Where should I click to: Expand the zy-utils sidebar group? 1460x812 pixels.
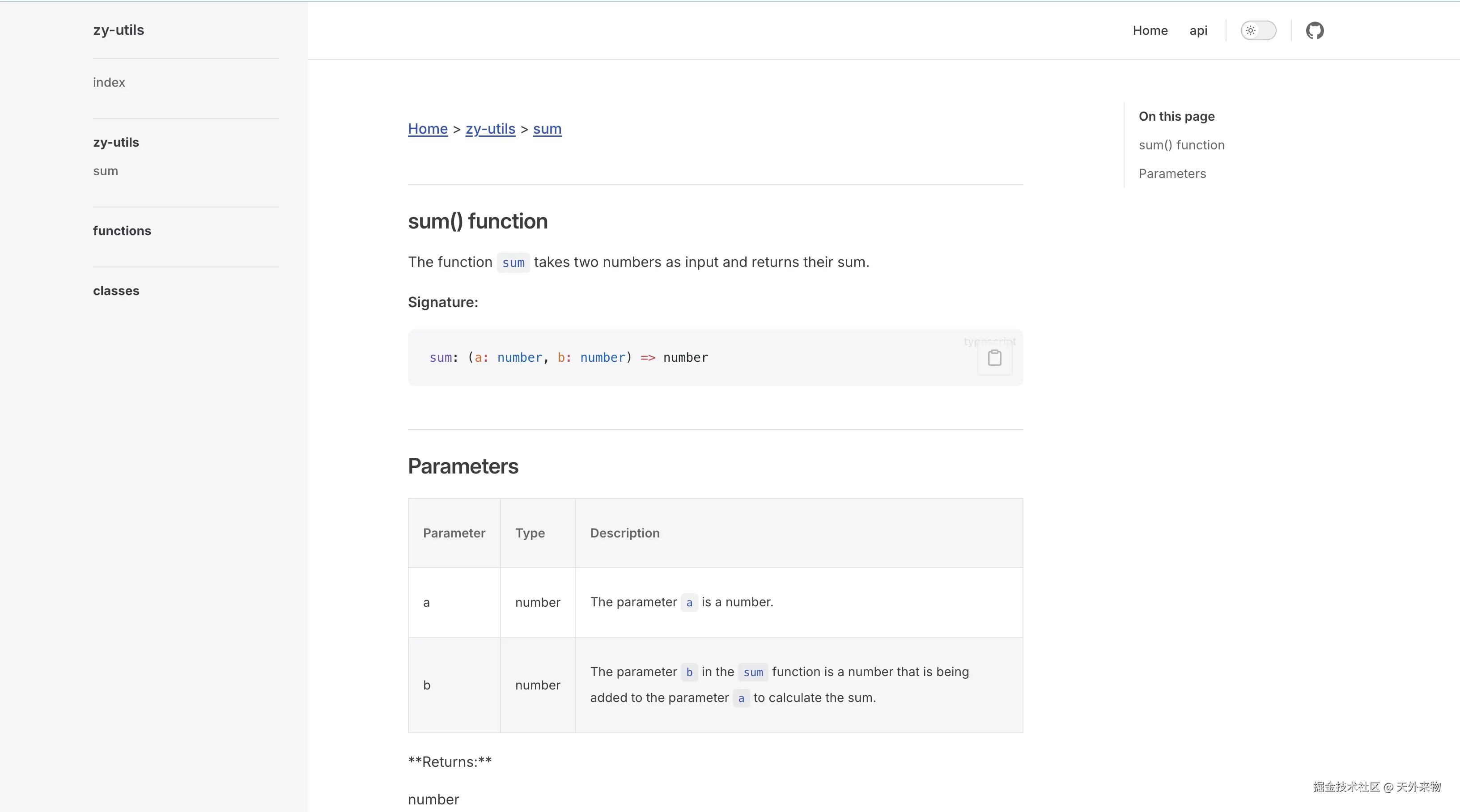(115, 143)
